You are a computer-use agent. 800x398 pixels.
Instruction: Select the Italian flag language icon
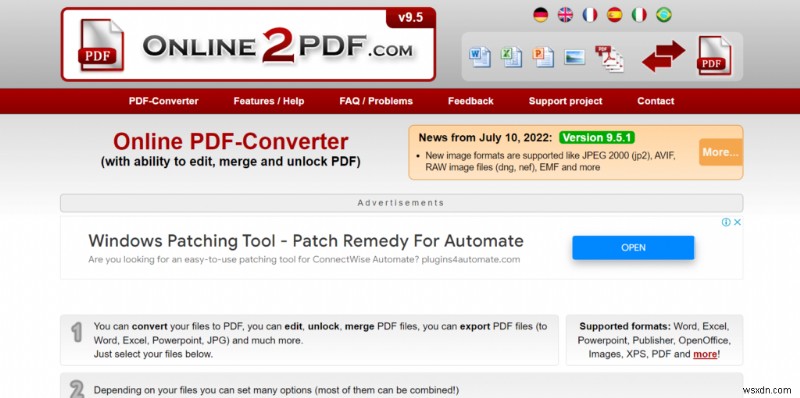click(x=639, y=15)
